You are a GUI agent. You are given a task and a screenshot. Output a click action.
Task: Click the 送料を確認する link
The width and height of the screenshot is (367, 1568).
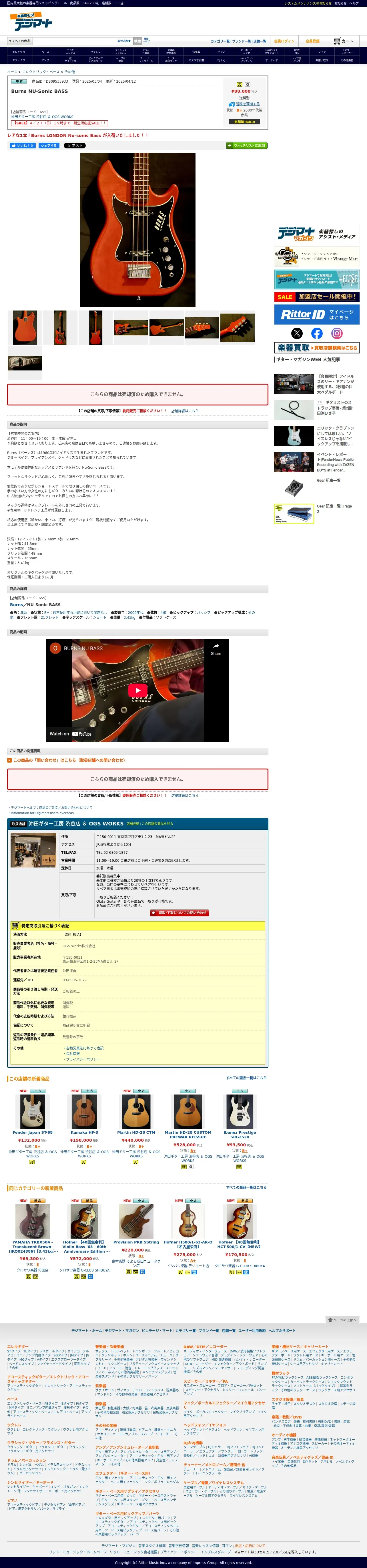[x=247, y=104]
